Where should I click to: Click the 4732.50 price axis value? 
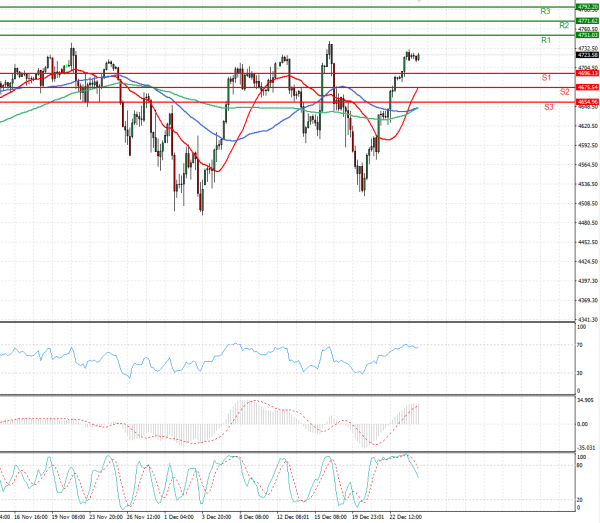coord(588,49)
